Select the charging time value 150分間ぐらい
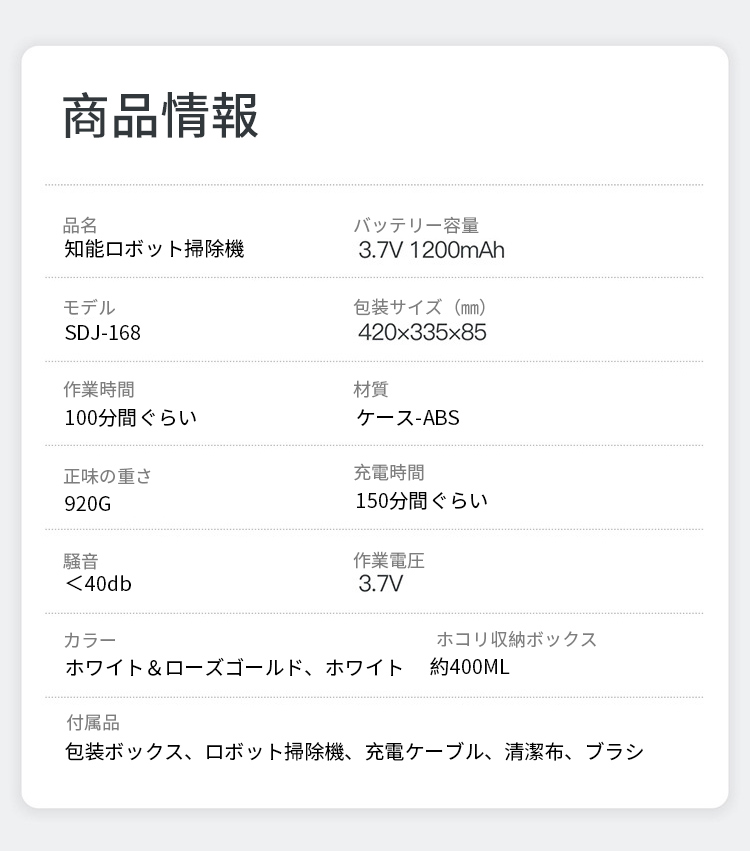Image resolution: width=750 pixels, height=851 pixels. coord(421,500)
